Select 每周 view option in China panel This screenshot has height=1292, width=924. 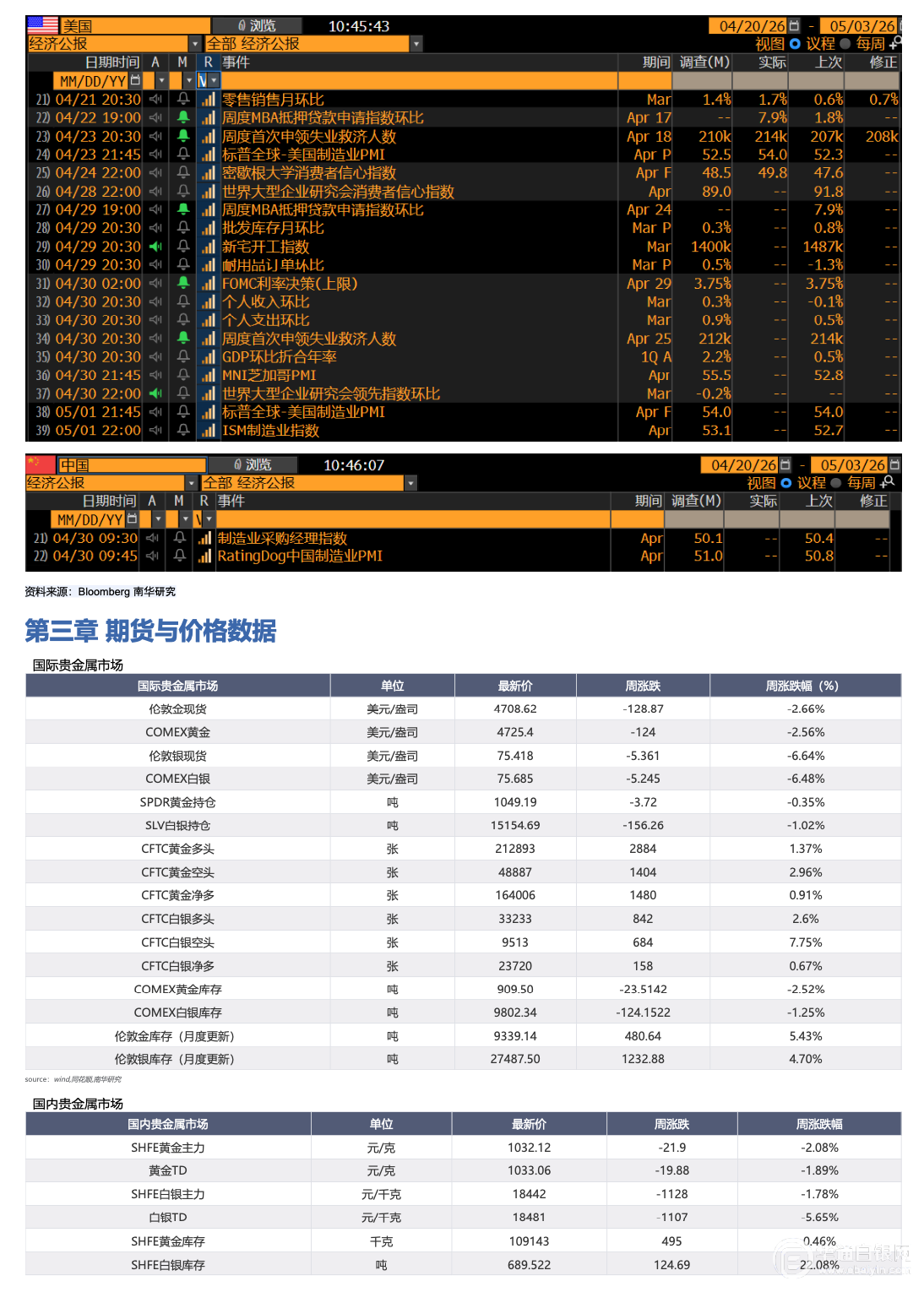click(x=836, y=483)
